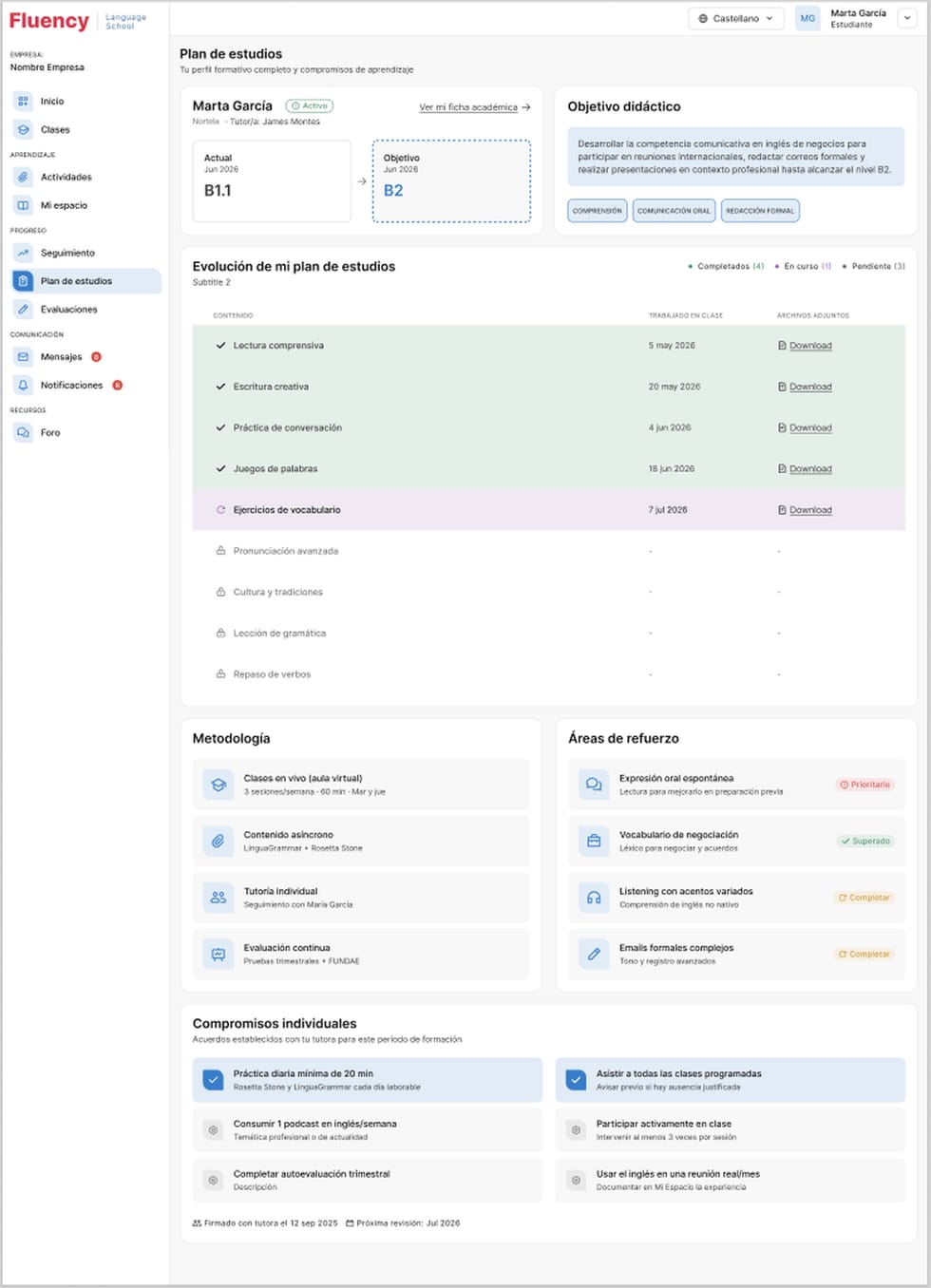Image resolution: width=931 pixels, height=1288 pixels.
Task: Click the Superado status badge
Action: tap(864, 841)
